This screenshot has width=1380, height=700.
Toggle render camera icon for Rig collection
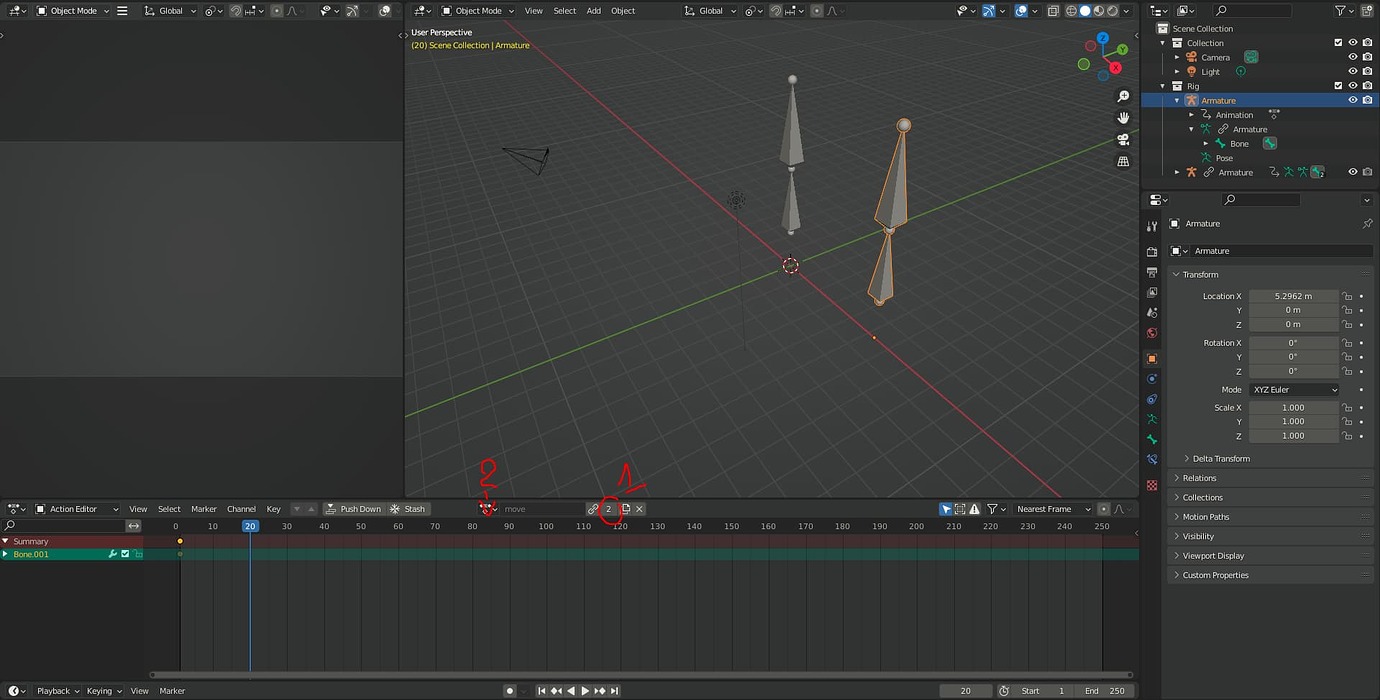coord(1366,86)
